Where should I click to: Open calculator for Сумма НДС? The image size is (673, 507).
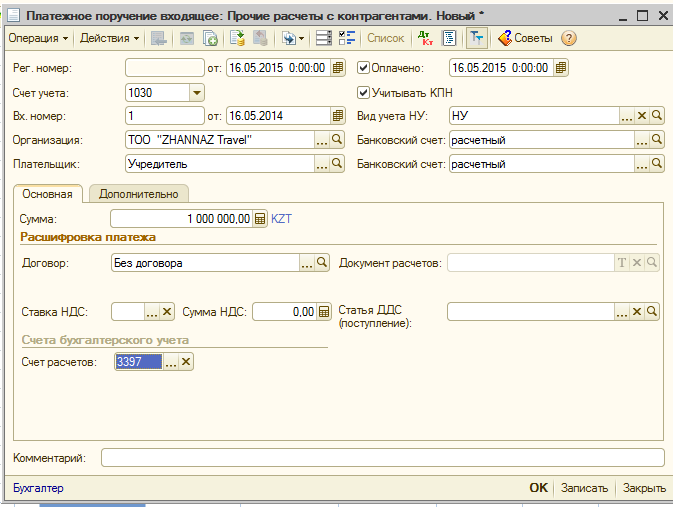pos(324,312)
